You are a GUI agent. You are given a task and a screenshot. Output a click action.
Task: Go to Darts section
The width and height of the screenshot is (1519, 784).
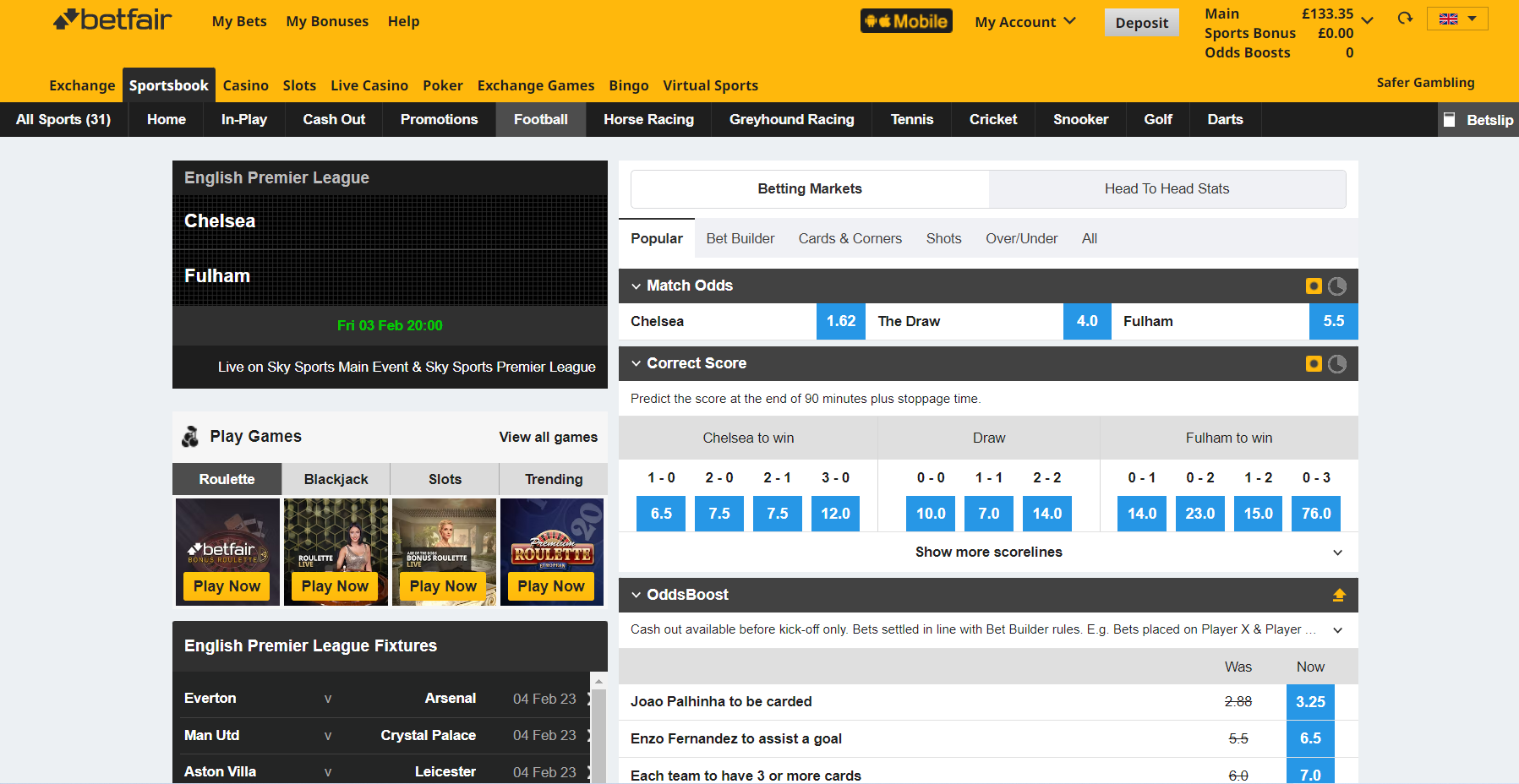pos(1225,120)
